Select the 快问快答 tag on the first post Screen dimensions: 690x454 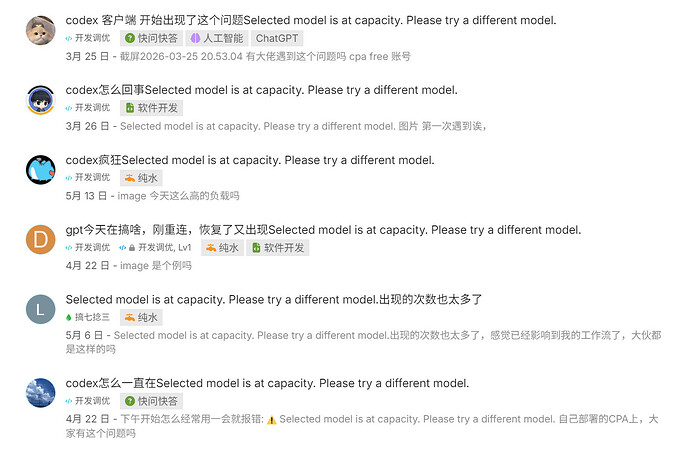[151, 39]
